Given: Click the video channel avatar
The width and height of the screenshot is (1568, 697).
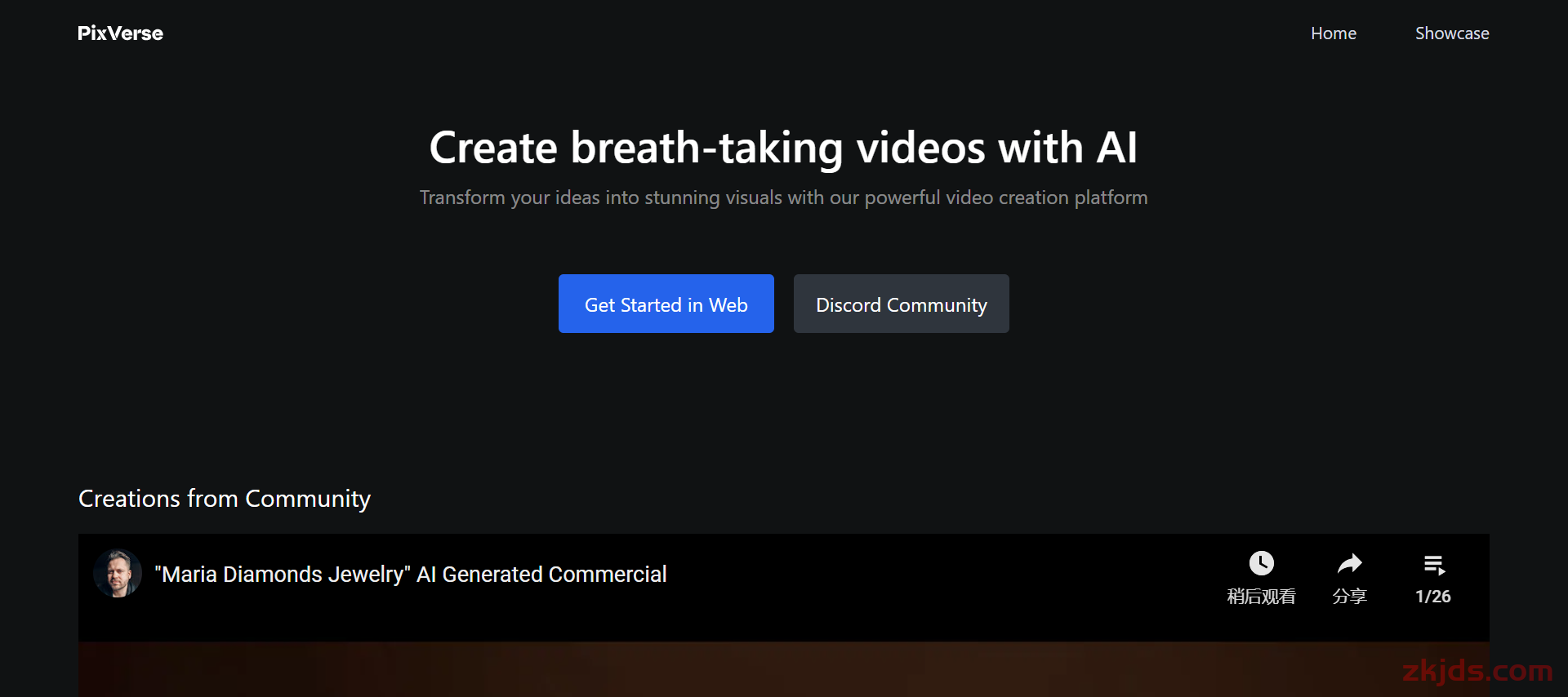Looking at the screenshot, I should [x=118, y=574].
